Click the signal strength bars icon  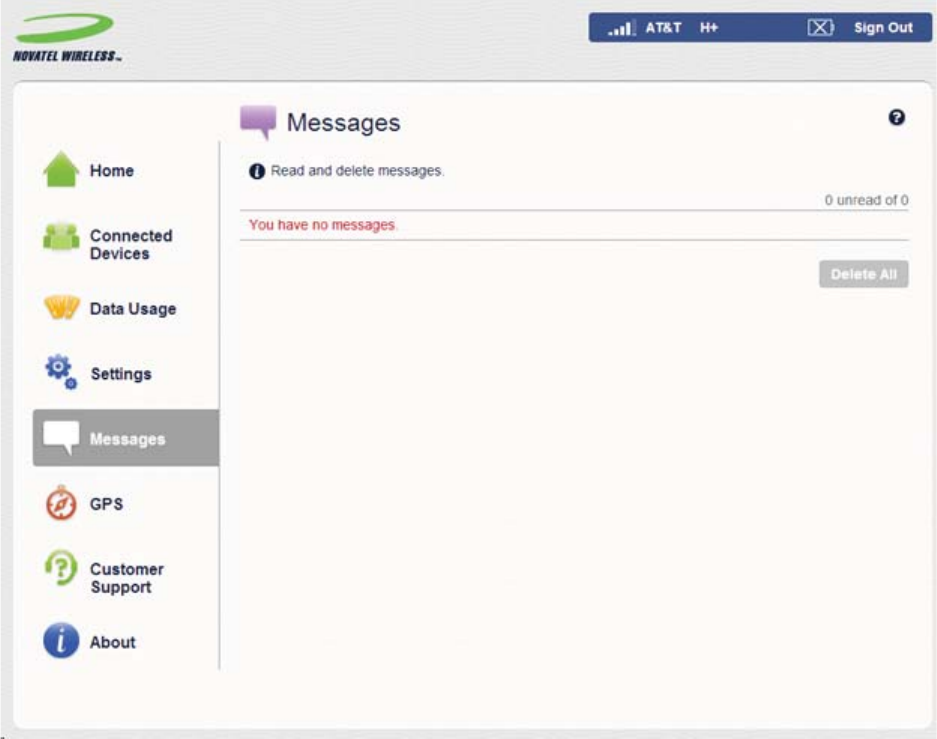[621, 27]
